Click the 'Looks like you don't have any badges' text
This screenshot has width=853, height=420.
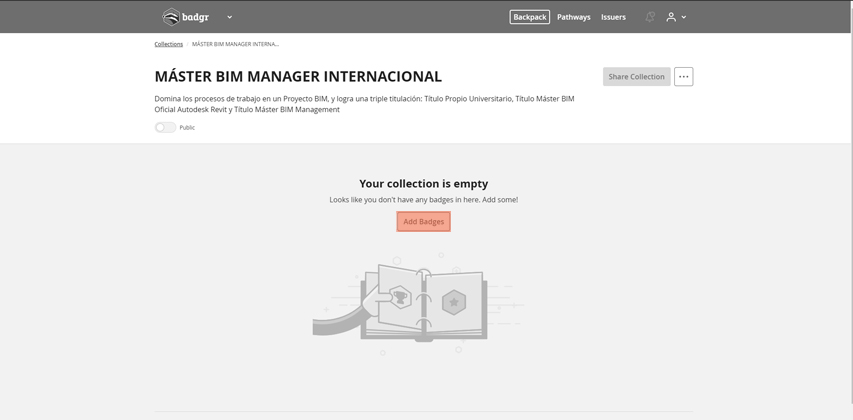click(424, 200)
